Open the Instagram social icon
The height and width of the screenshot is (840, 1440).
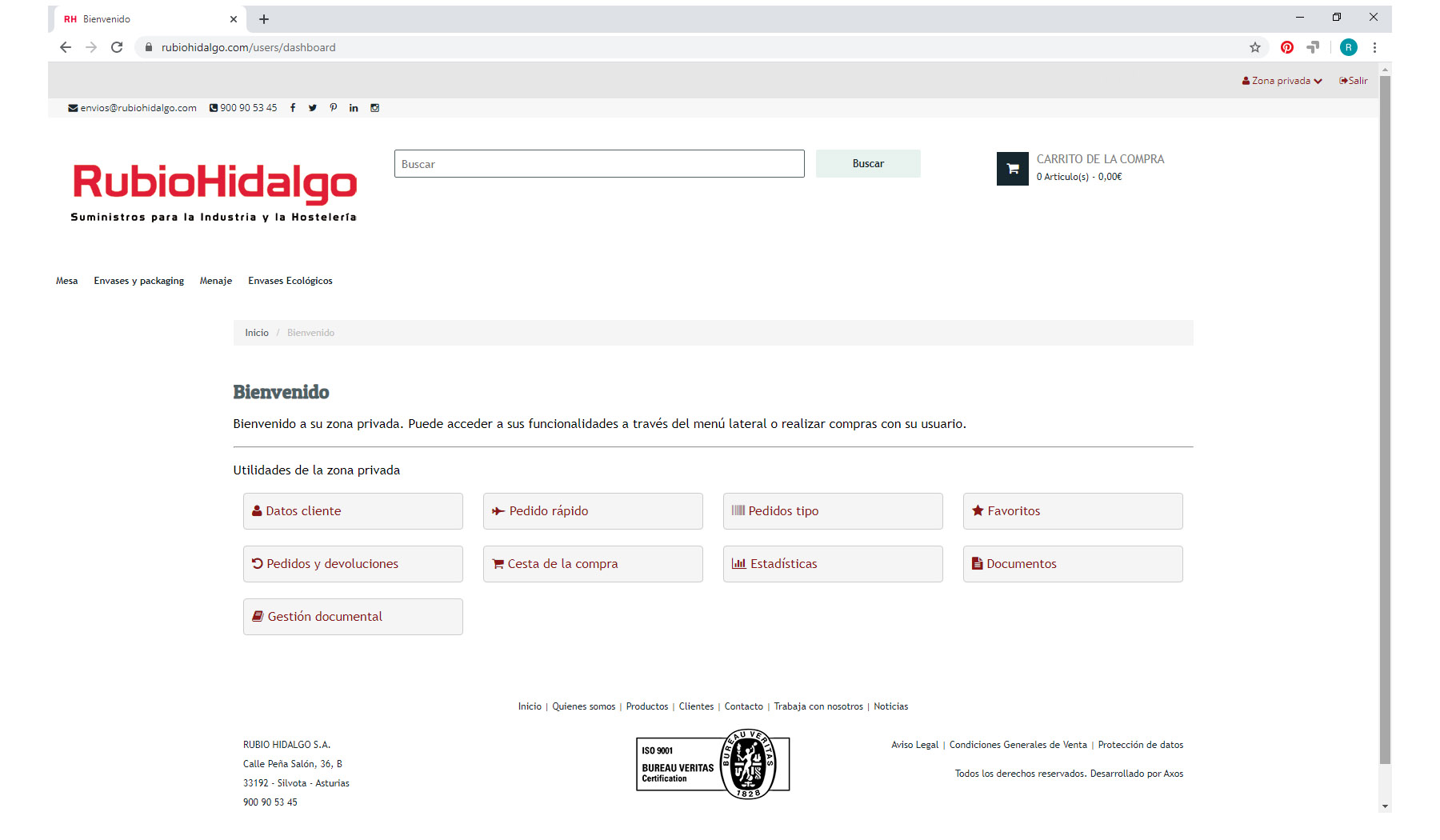(374, 108)
